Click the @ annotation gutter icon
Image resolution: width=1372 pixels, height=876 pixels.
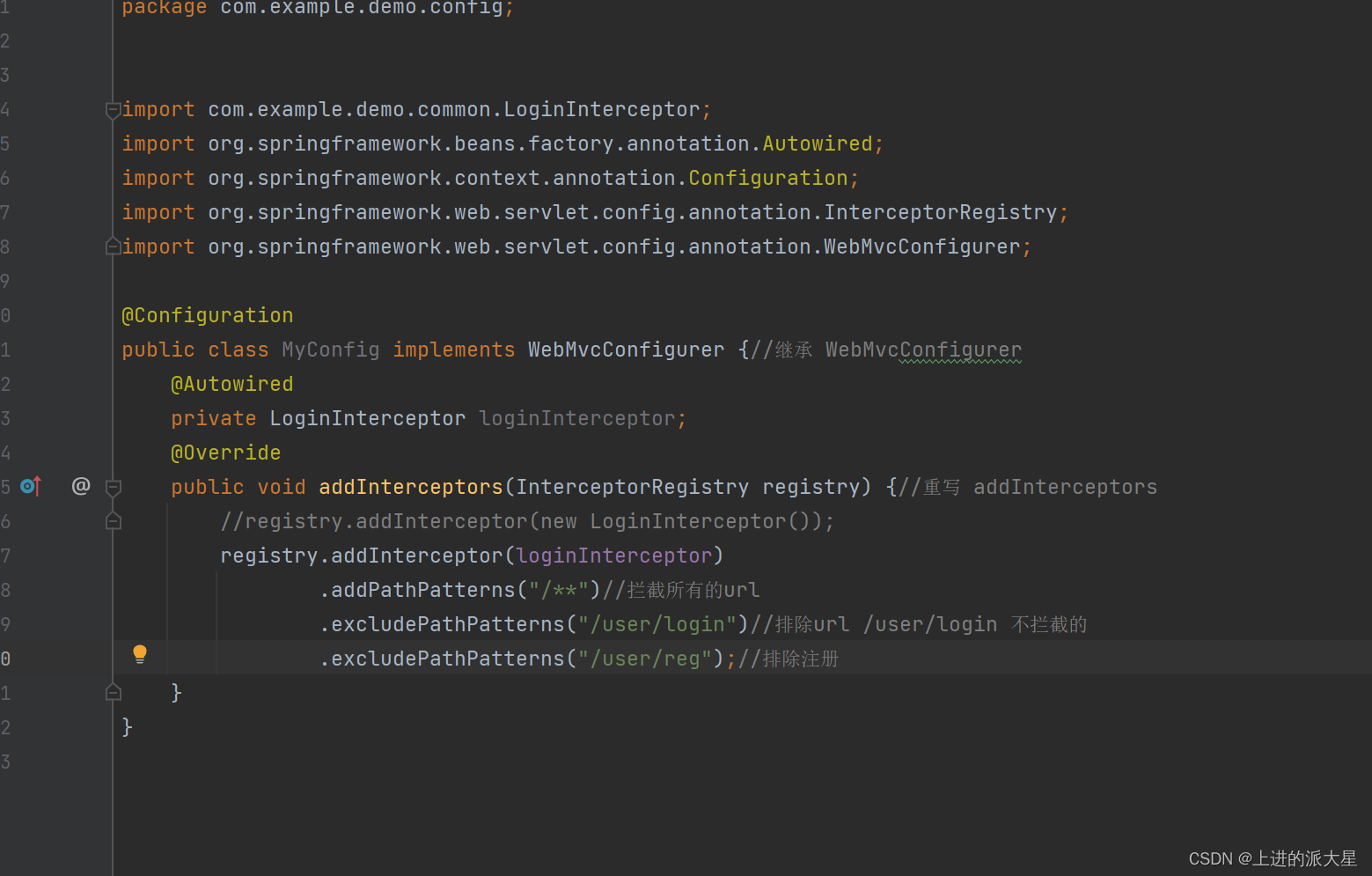pyautogui.click(x=81, y=486)
